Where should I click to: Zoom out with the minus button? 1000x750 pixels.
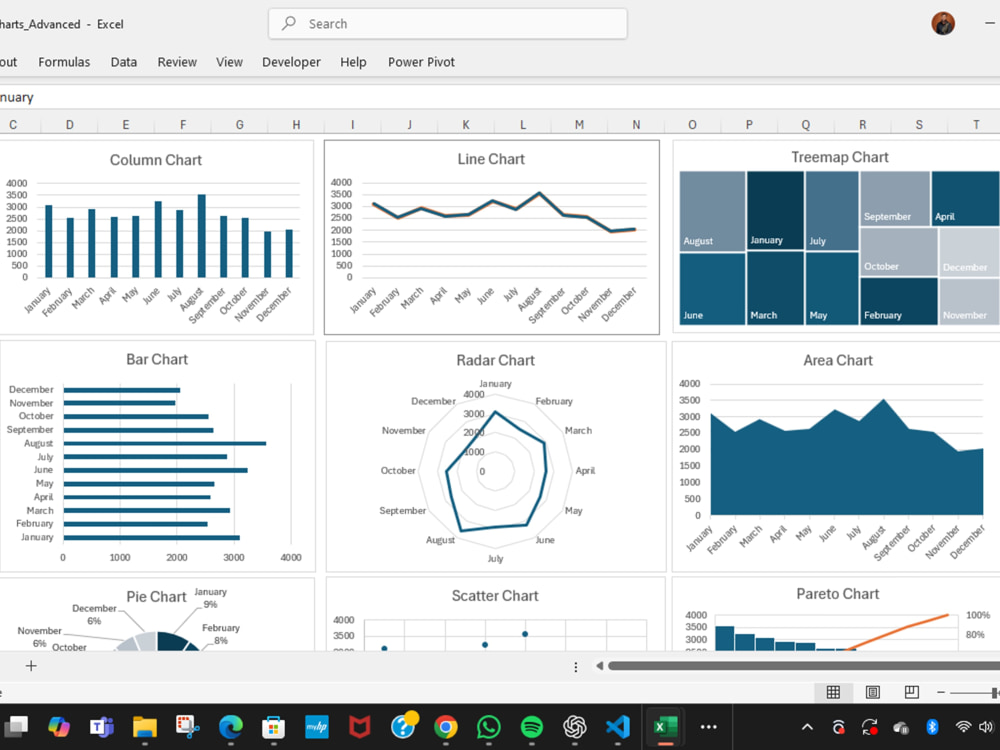pos(940,692)
